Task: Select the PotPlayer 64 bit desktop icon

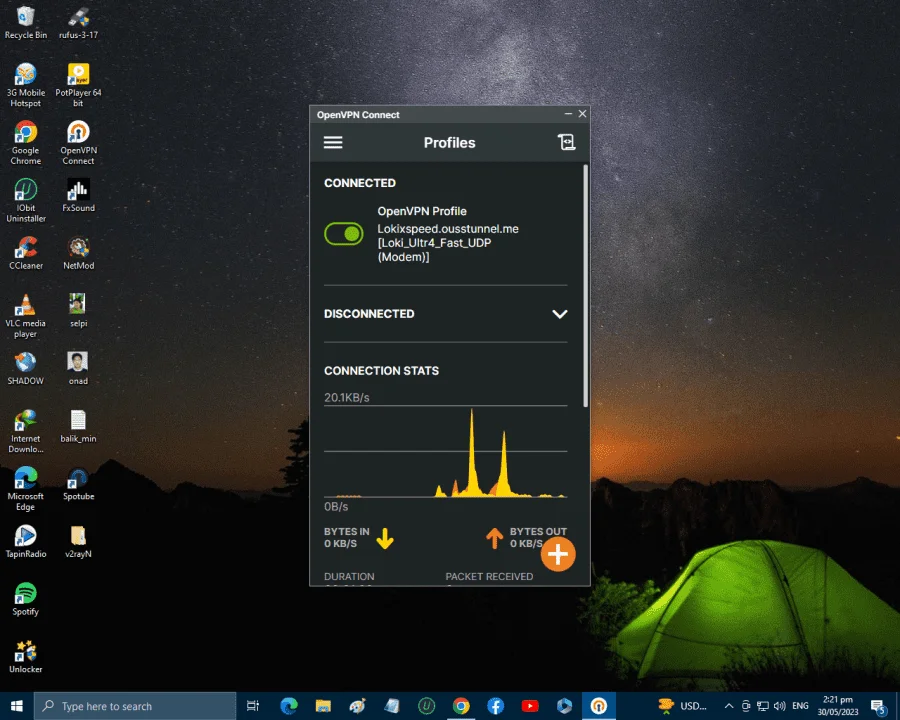Action: coord(79,86)
